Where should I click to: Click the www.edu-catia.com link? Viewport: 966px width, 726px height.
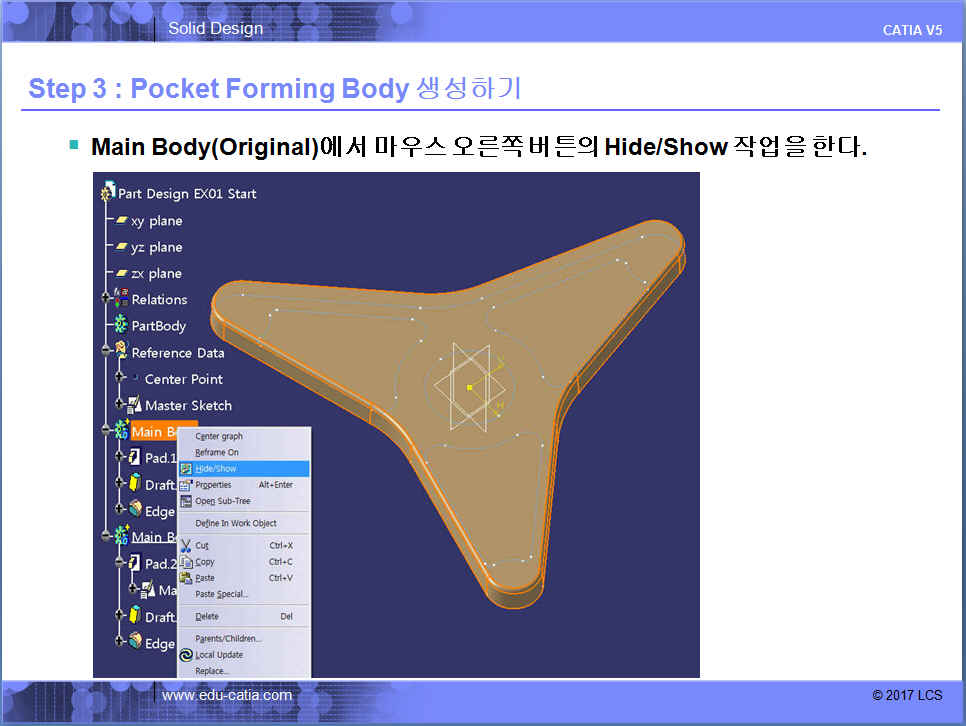tap(227, 695)
